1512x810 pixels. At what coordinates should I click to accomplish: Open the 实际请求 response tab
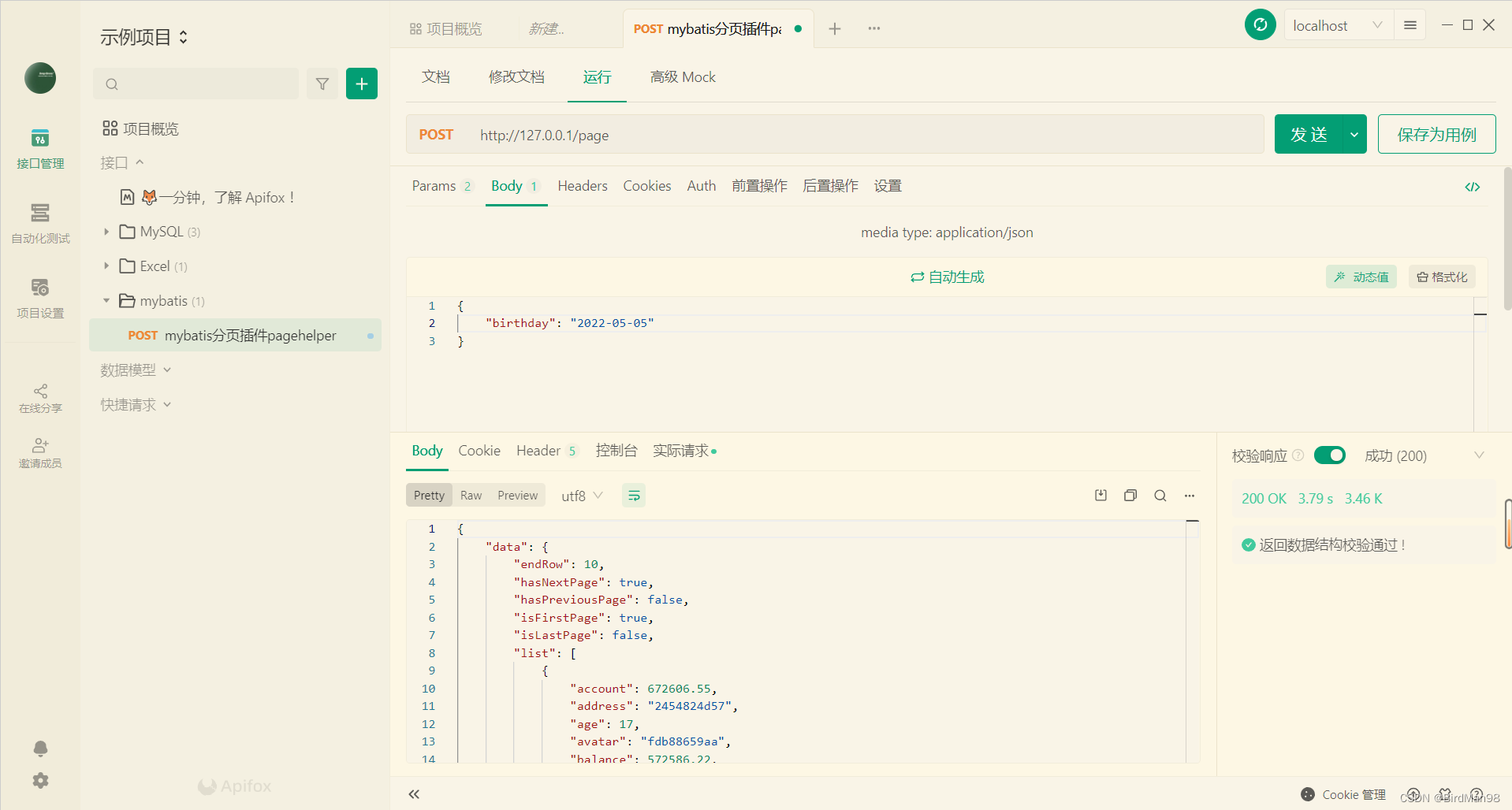(x=683, y=451)
